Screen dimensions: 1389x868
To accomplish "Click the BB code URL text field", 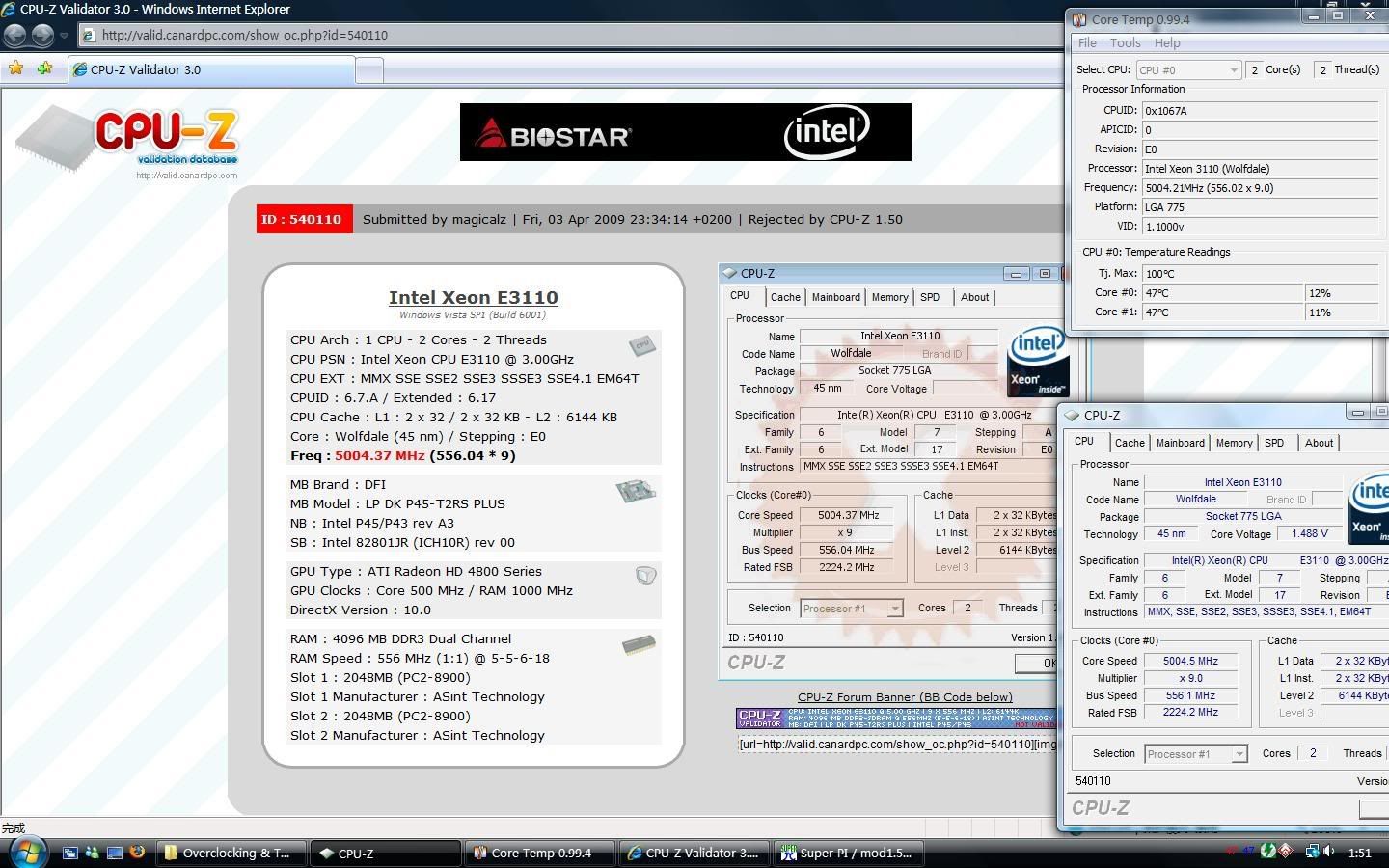I will click(897, 744).
